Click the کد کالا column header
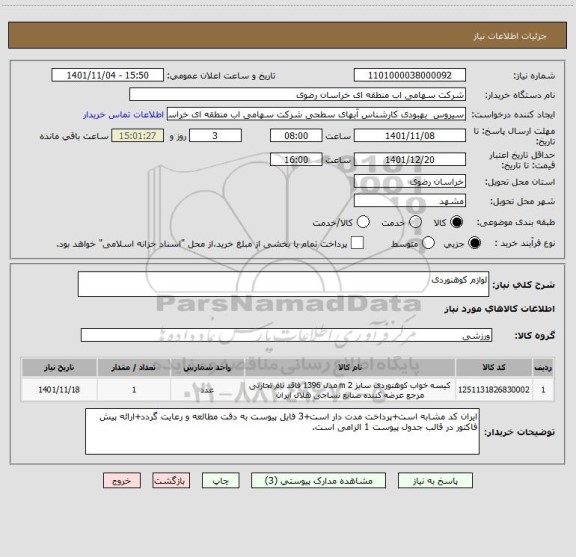576x557 pixels. pos(494,367)
